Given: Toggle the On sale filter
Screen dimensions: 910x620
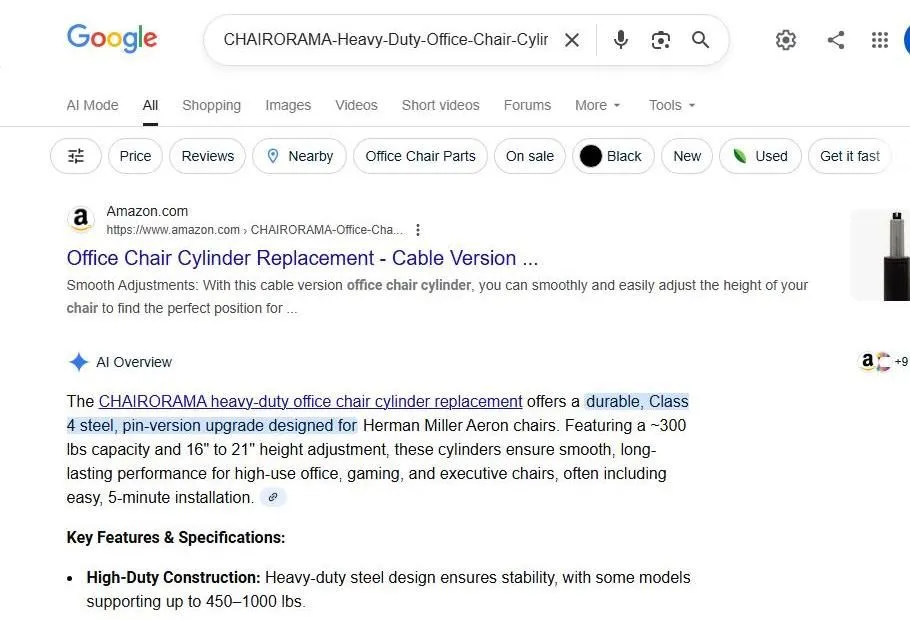Looking at the screenshot, I should [529, 156].
